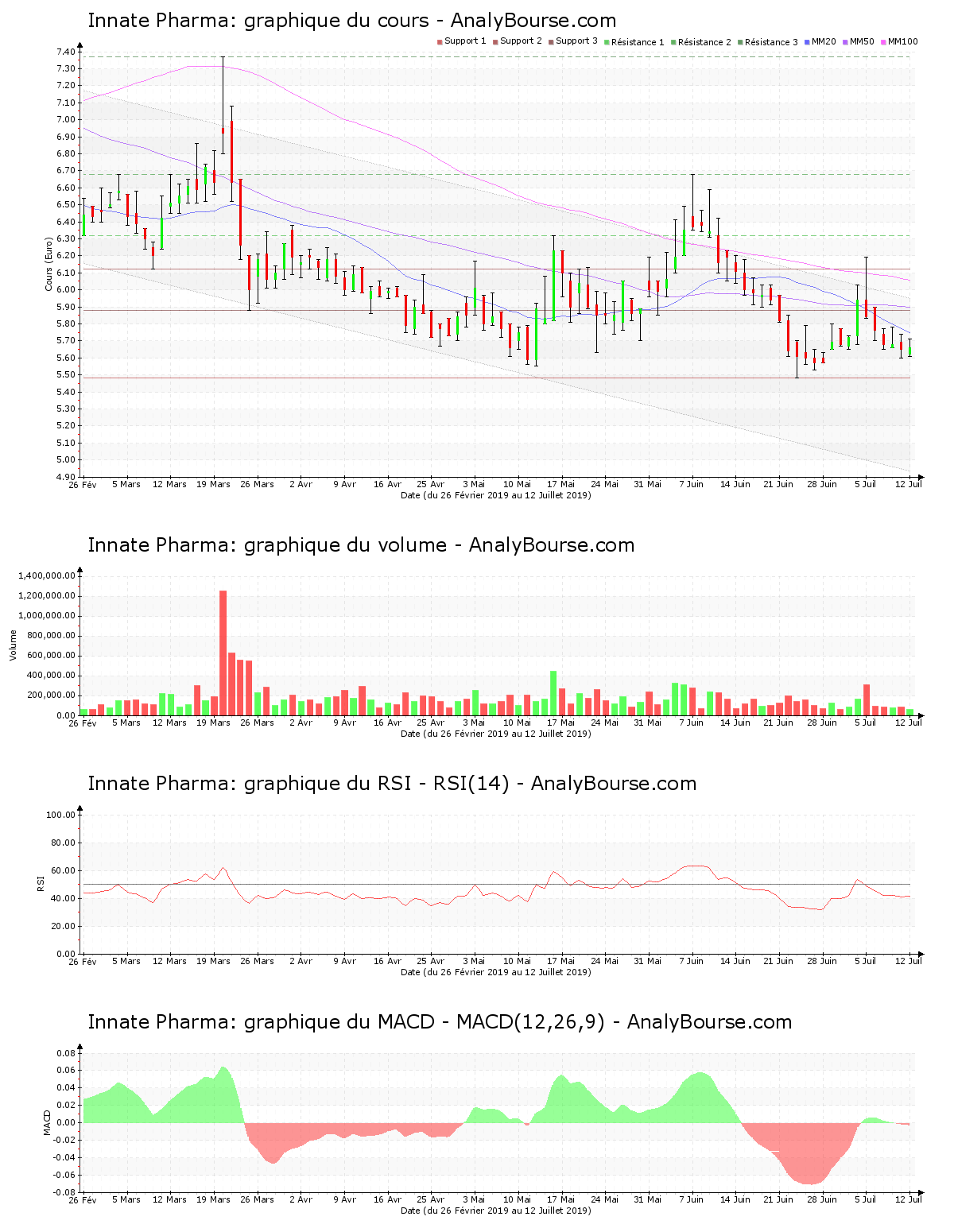Select the Support 3 legend label
The image size is (954, 1232).
[576, 41]
